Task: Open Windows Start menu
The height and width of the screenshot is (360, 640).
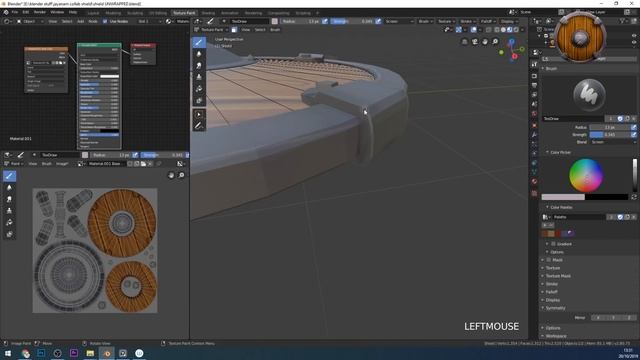Action: 8,353
